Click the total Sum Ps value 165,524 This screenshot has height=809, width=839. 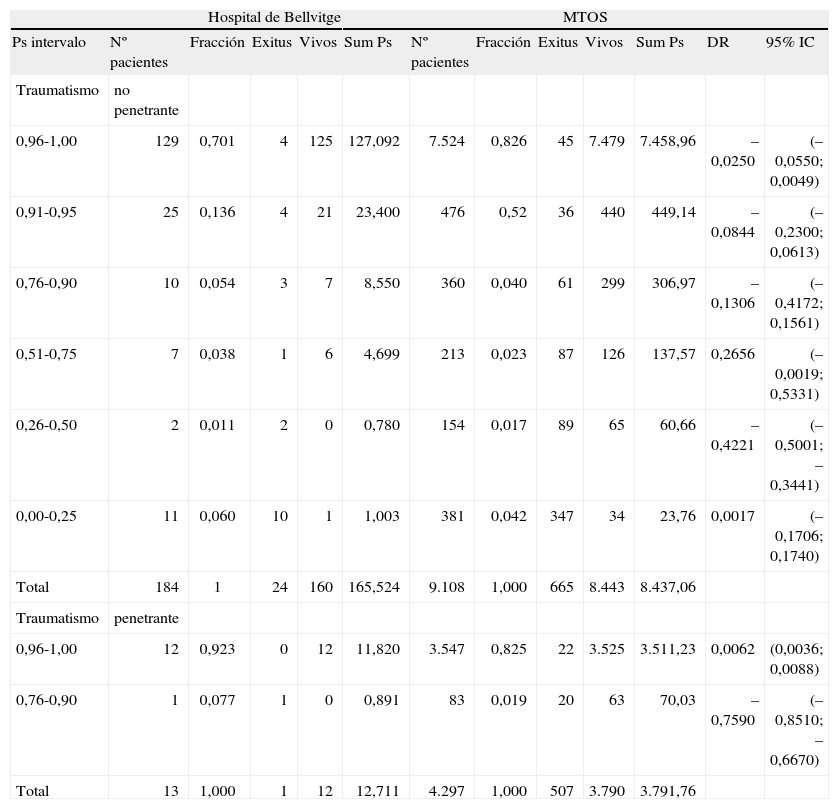click(x=373, y=587)
